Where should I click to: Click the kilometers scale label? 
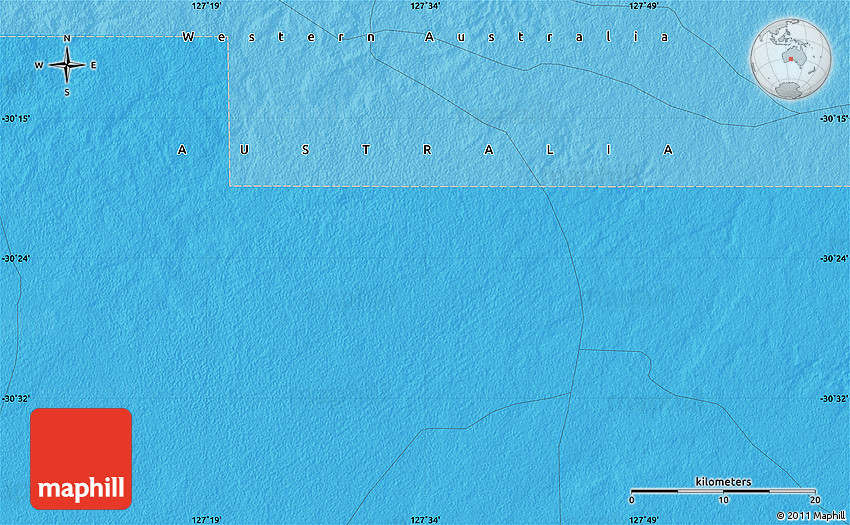click(x=723, y=482)
